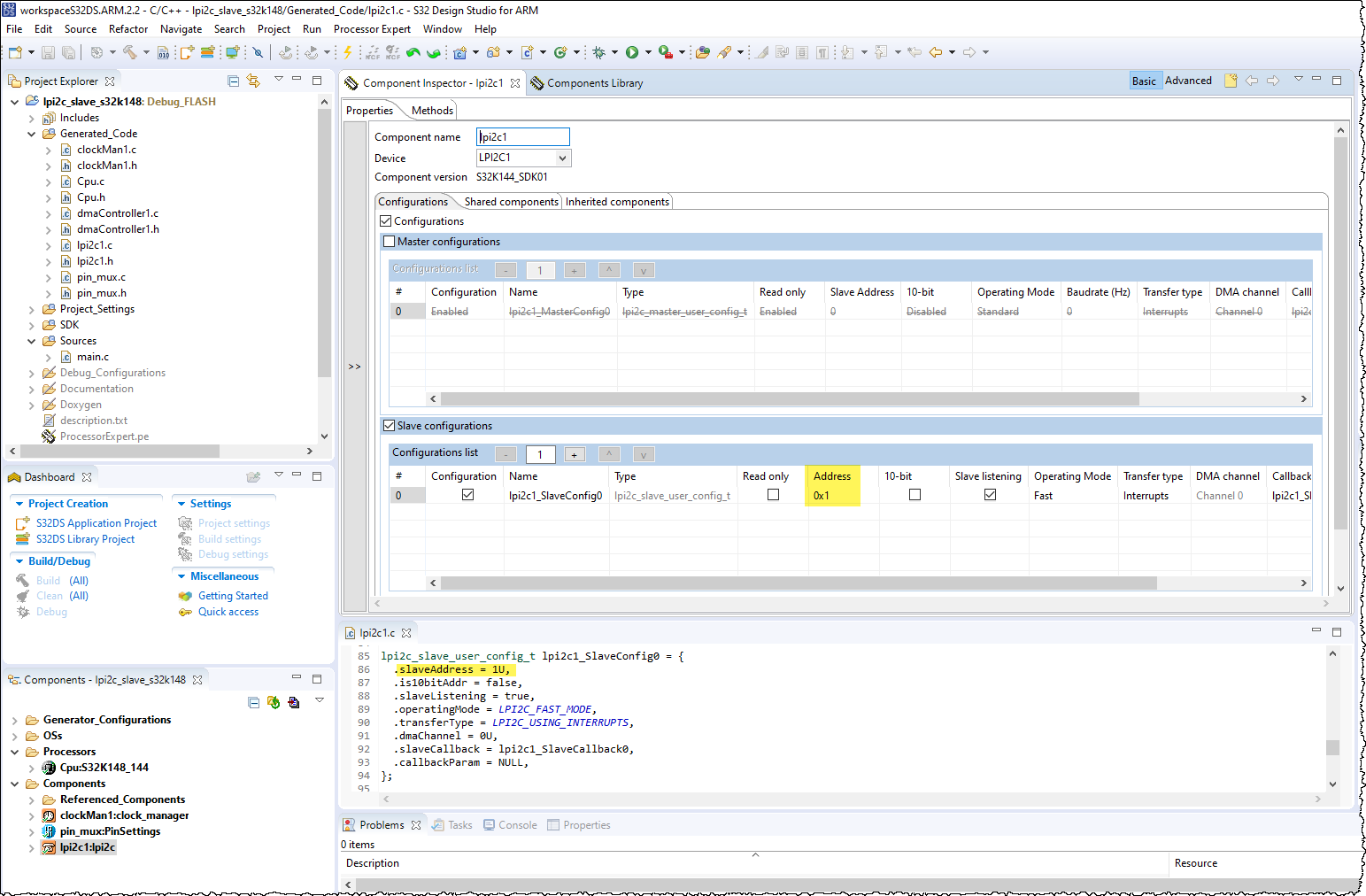Click the slave configurations horizontal scrollbar

797,583
